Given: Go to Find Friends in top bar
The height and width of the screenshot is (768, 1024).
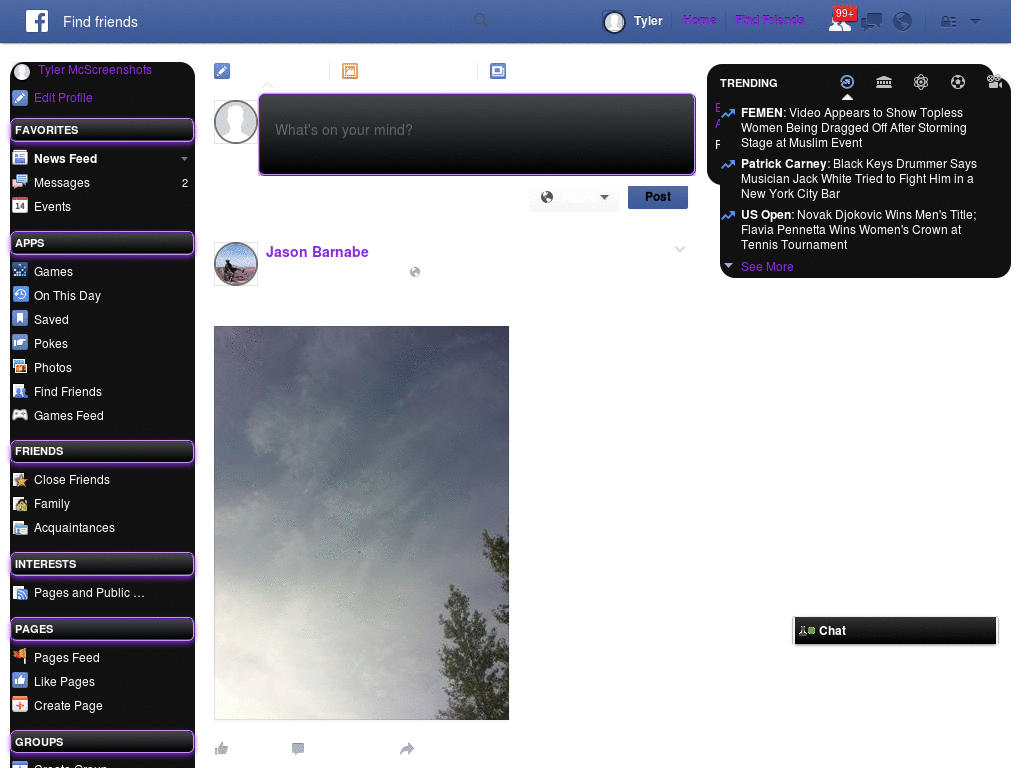Looking at the screenshot, I should click(769, 20).
